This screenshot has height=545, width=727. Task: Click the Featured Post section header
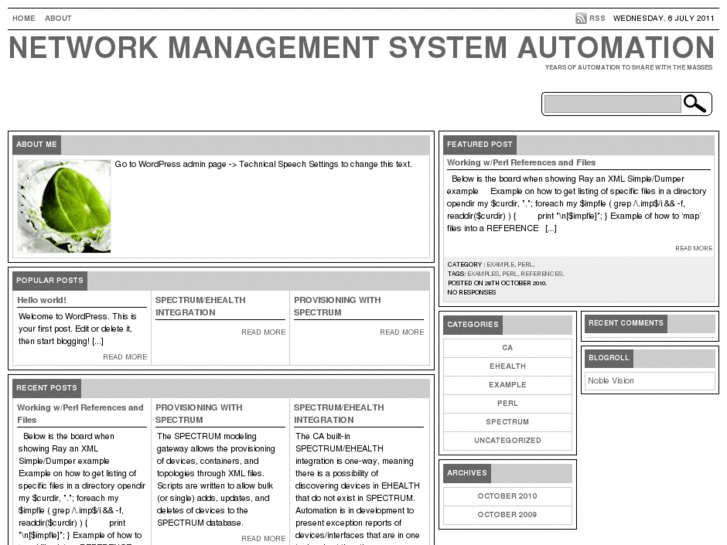click(x=480, y=145)
